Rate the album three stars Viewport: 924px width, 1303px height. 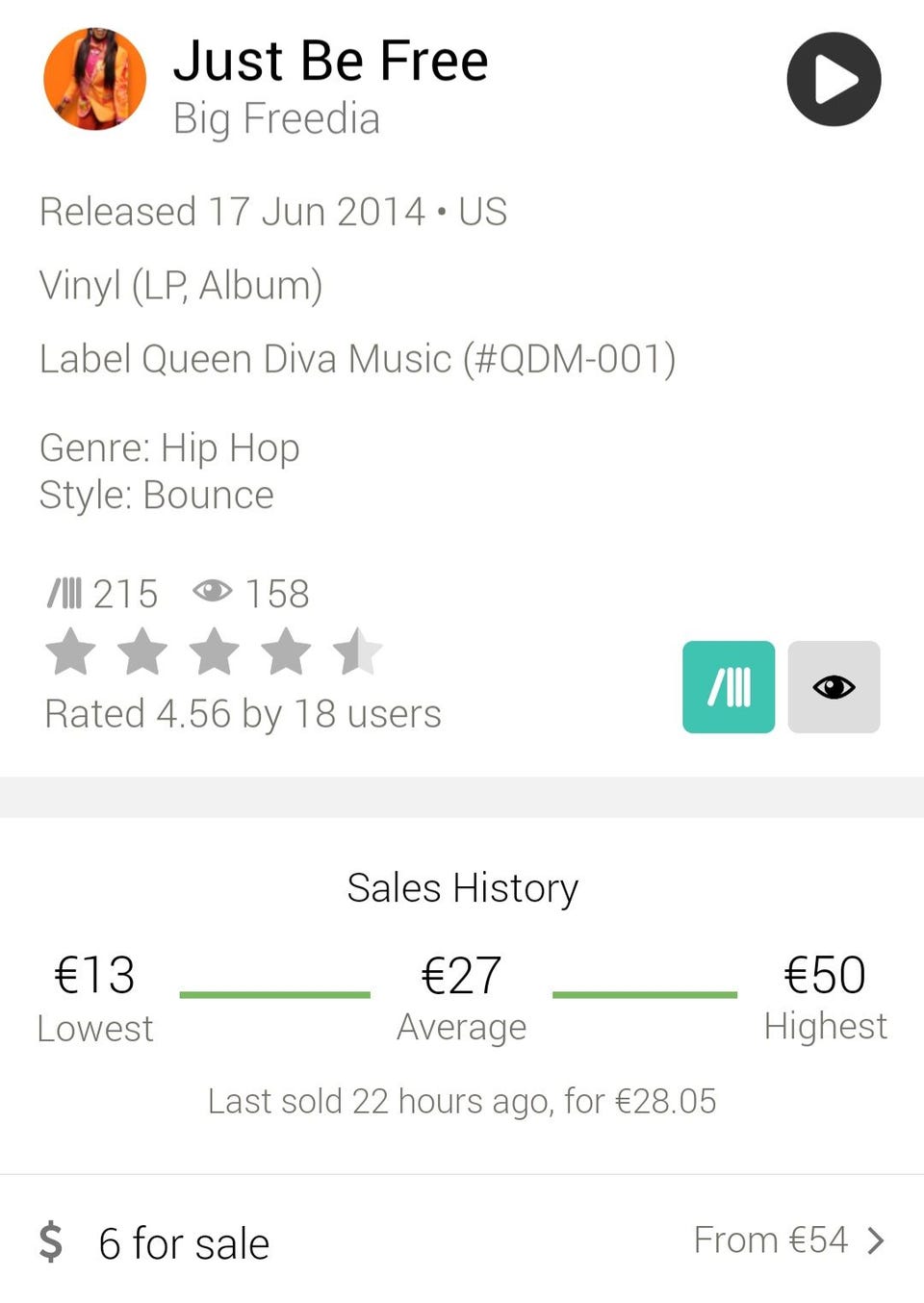[214, 651]
